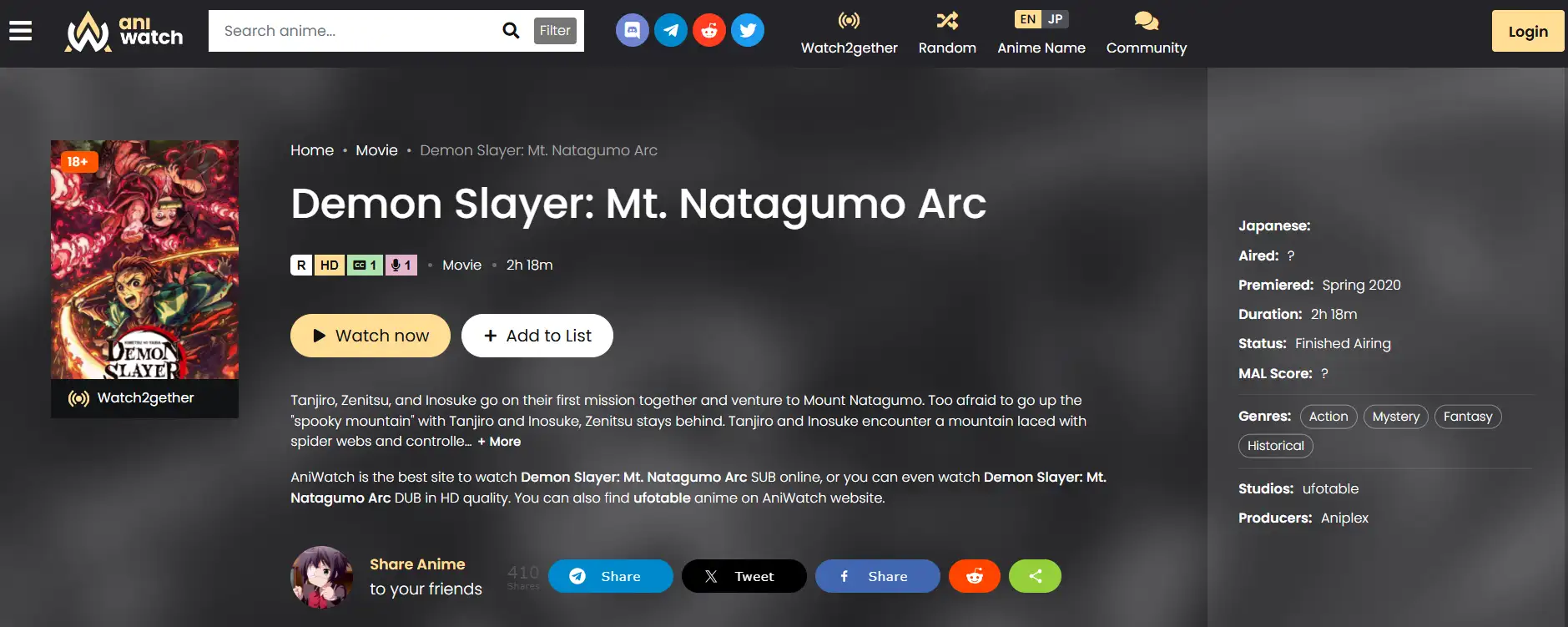Screen dimensions: 1568x627
Task: Open the search Filter button
Action: (555, 31)
